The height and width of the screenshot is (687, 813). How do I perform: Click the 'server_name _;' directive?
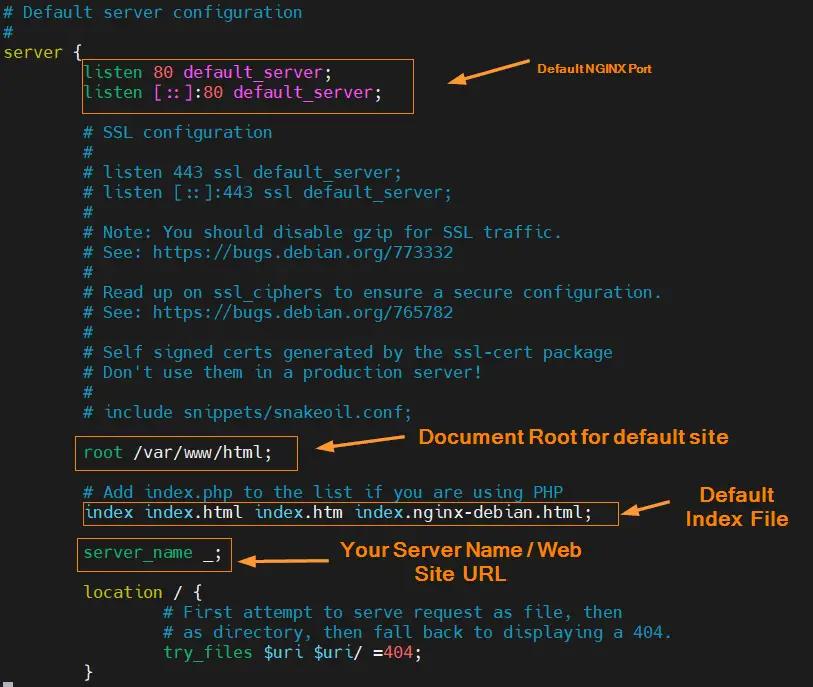tap(152, 553)
